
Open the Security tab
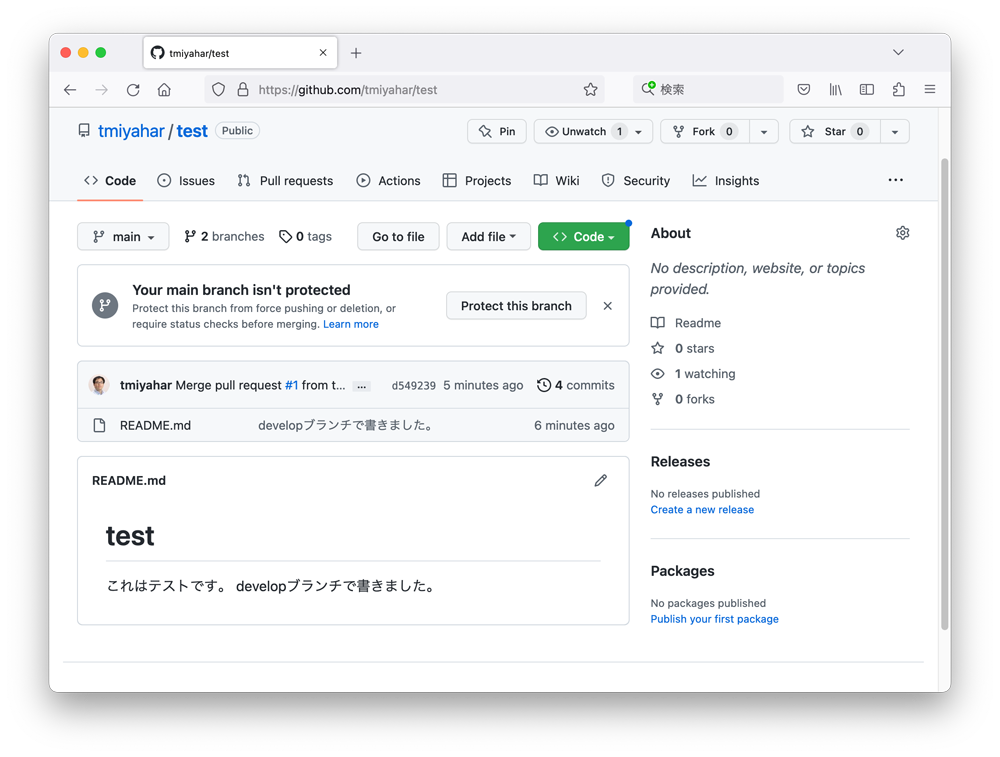pyautogui.click(x=636, y=181)
